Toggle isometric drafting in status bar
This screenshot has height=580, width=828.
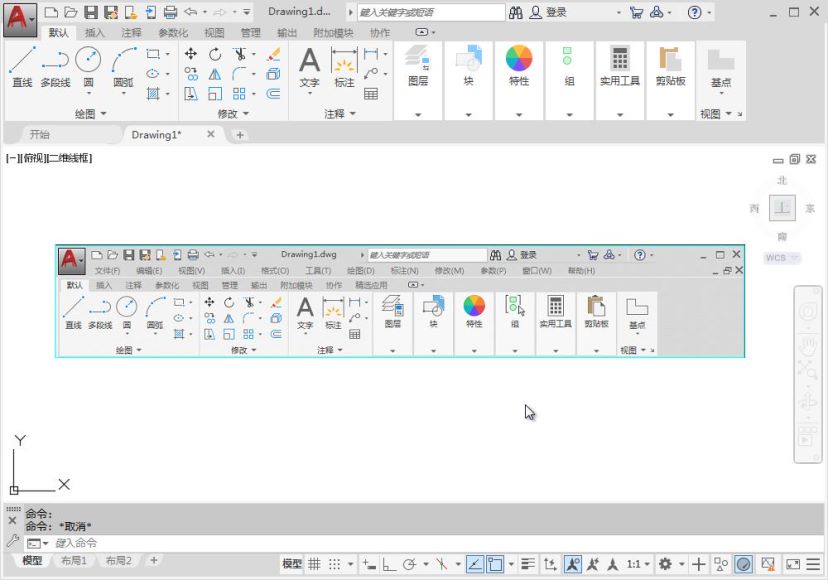442,564
